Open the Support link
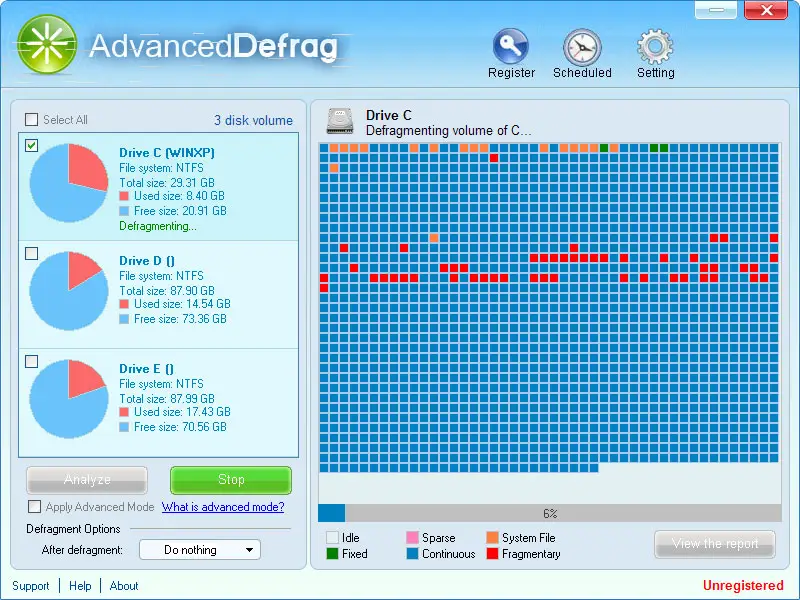The image size is (800, 600). pyautogui.click(x=31, y=586)
